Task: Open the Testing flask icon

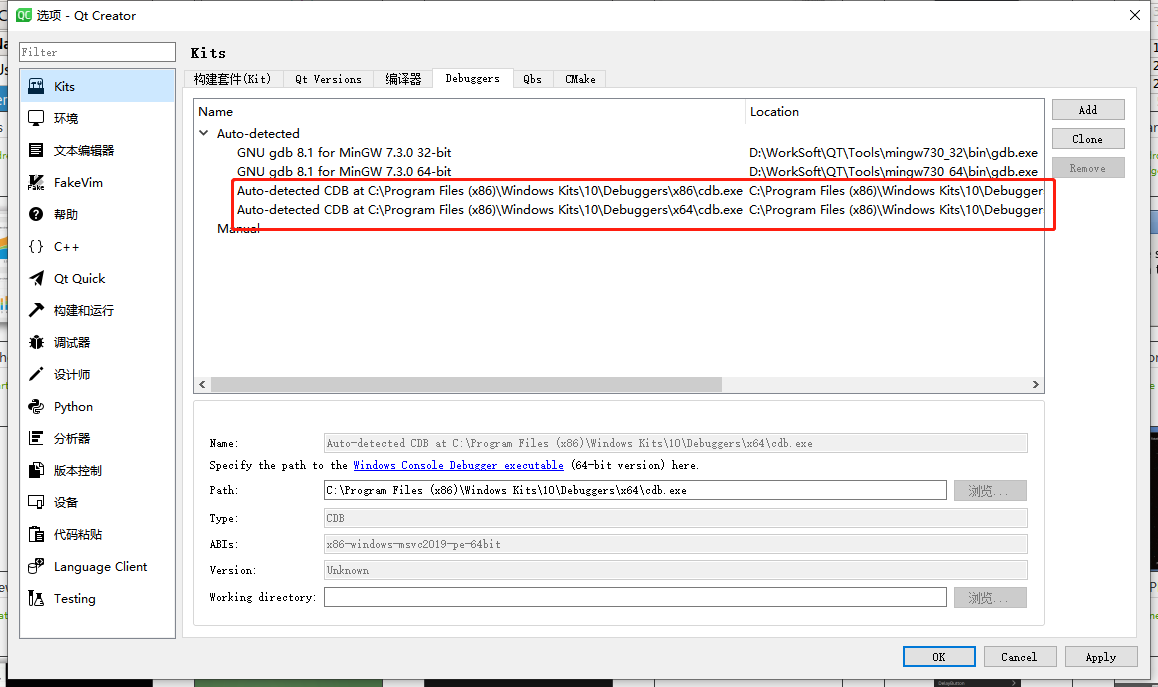Action: 36,598
